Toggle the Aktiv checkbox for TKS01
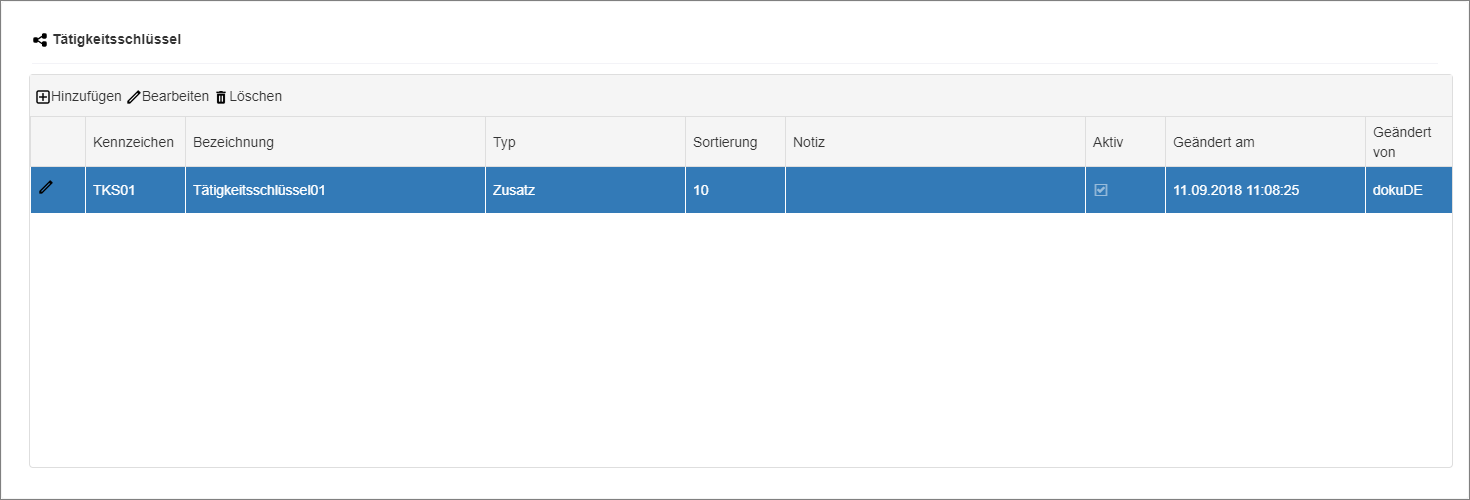The height and width of the screenshot is (500, 1470). 1101,190
